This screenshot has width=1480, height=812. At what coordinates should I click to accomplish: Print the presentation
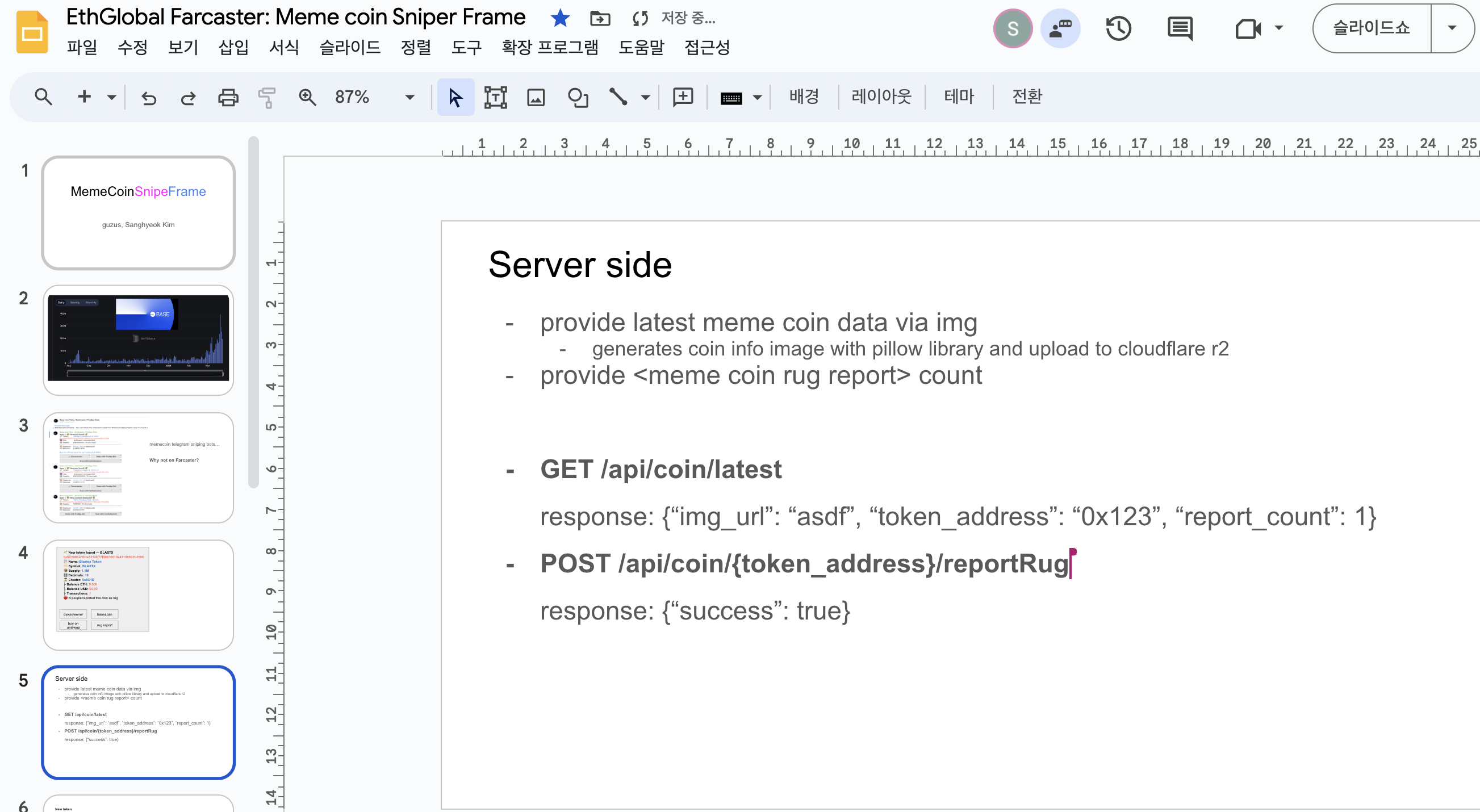point(228,98)
